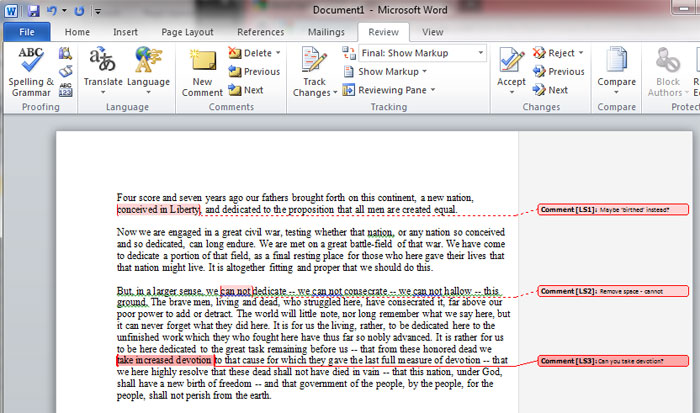The image size is (700, 413).
Task: Open the Reviewing Pane
Action: 384,90
